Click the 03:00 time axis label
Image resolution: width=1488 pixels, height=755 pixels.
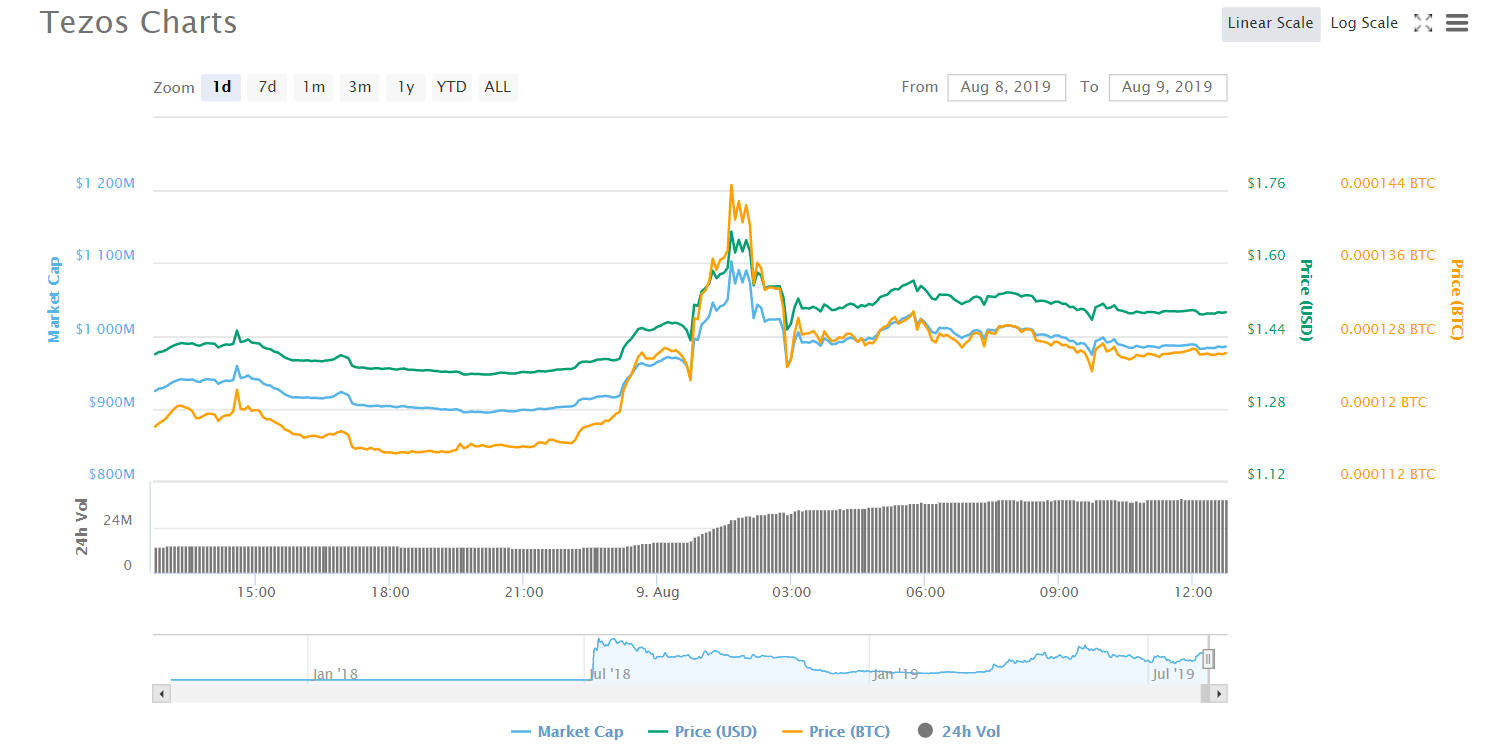tap(792, 592)
